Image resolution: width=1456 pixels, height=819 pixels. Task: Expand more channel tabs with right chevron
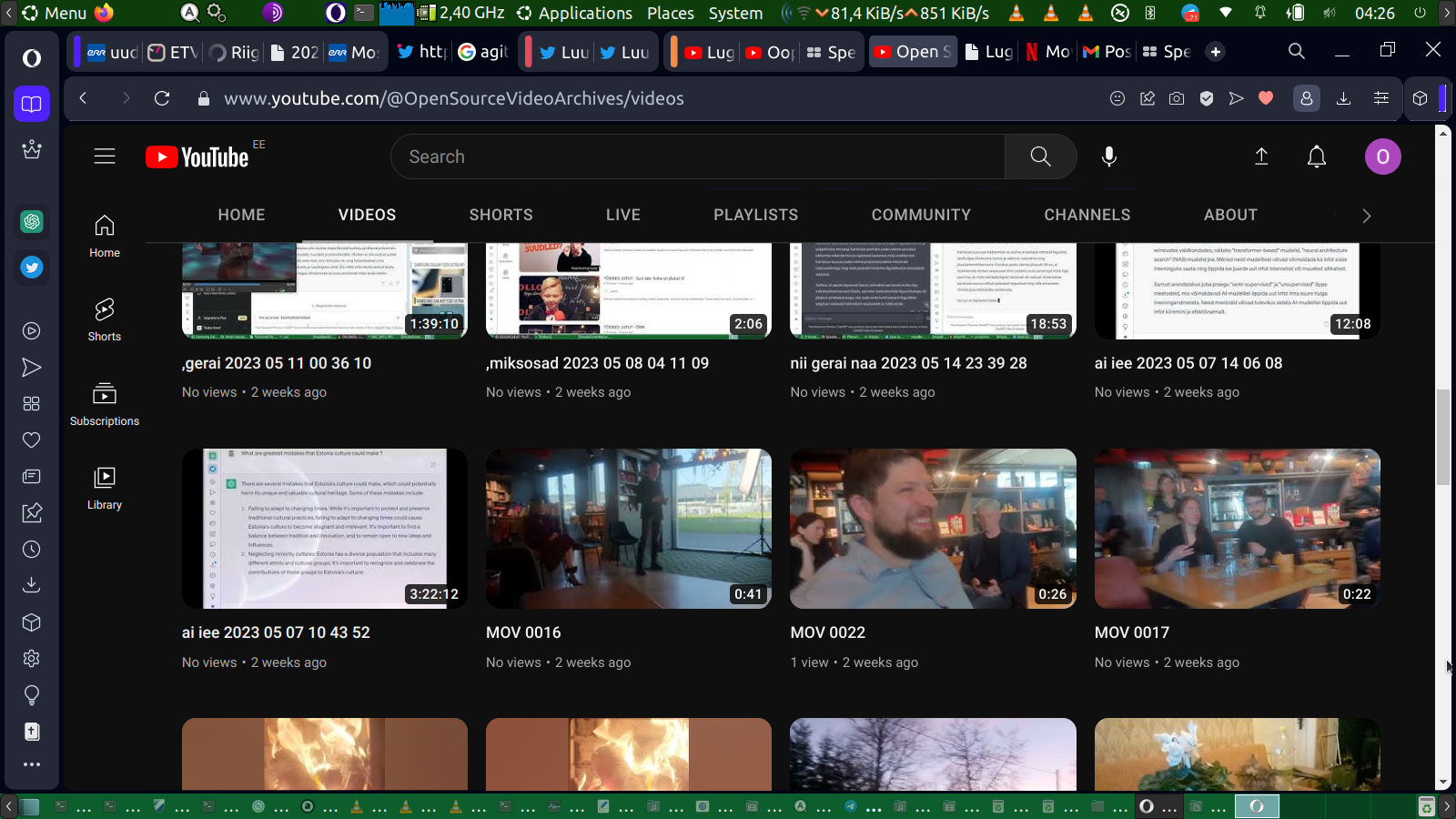click(x=1366, y=216)
